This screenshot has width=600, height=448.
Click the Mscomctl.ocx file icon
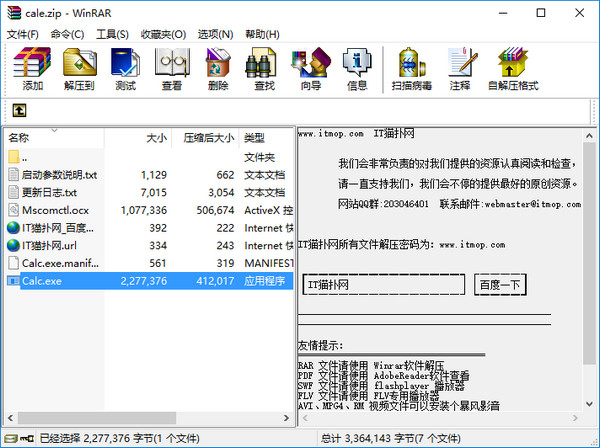pyautogui.click(x=13, y=210)
